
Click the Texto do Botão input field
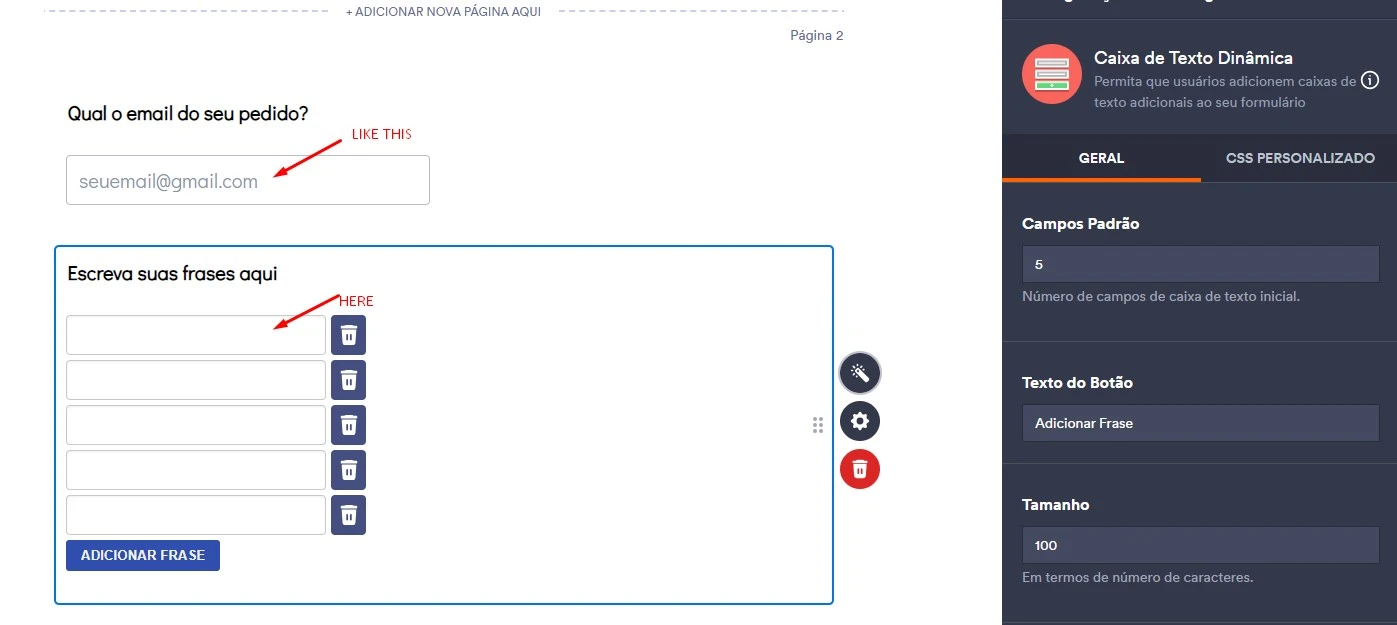[x=1199, y=422]
